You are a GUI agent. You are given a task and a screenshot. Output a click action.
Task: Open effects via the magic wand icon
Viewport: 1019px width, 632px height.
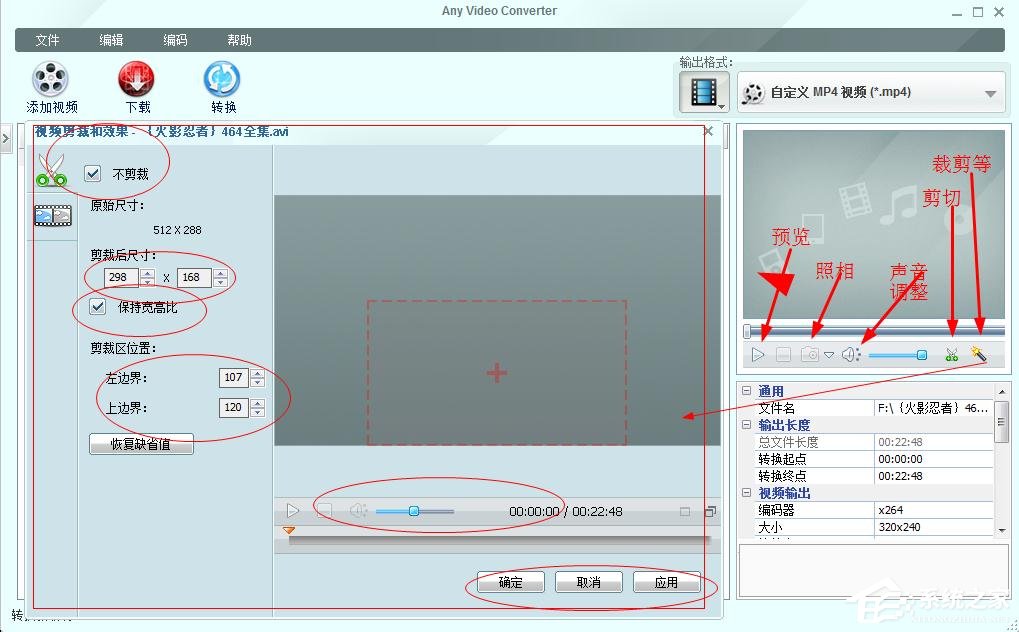977,354
